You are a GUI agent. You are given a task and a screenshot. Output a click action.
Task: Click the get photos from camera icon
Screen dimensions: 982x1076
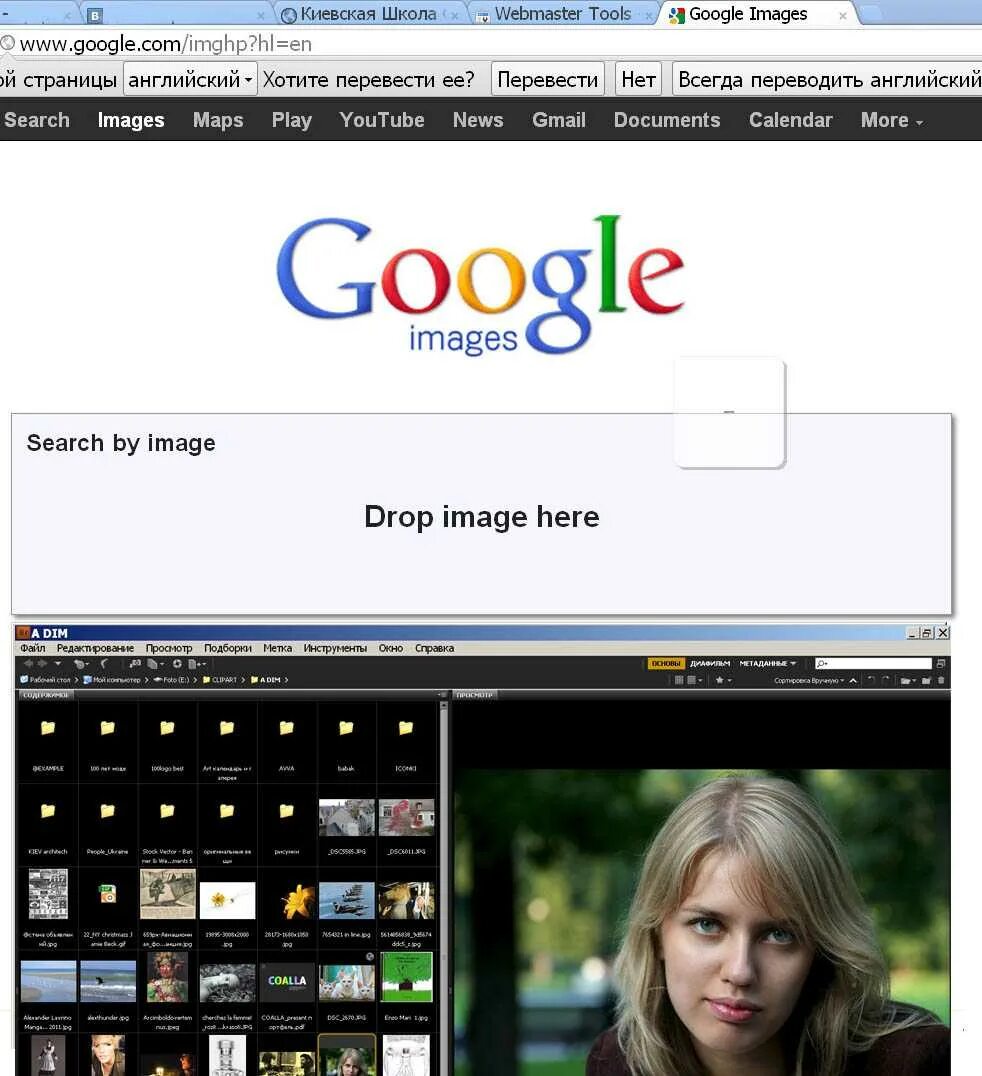pos(135,664)
